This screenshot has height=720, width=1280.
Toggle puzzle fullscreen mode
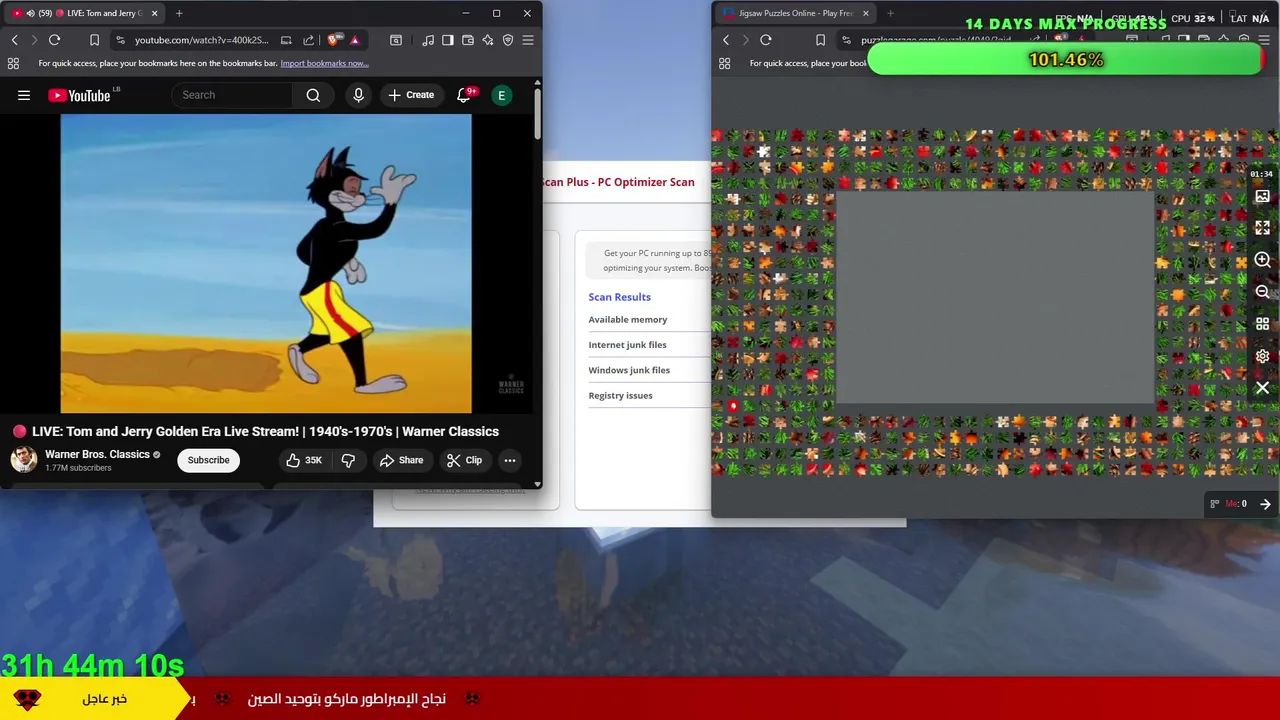point(1262,228)
